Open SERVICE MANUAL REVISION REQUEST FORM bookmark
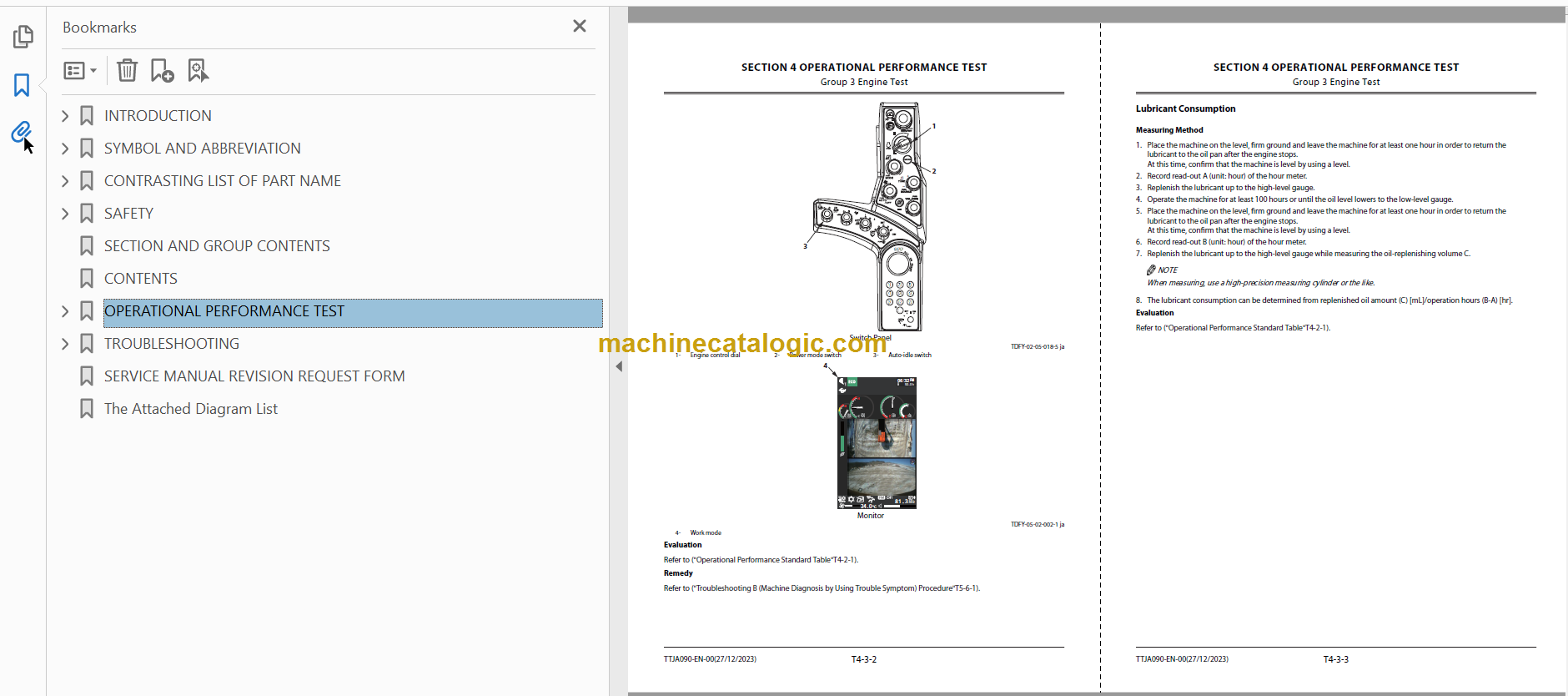Screen dimensions: 1568x696 click(254, 376)
